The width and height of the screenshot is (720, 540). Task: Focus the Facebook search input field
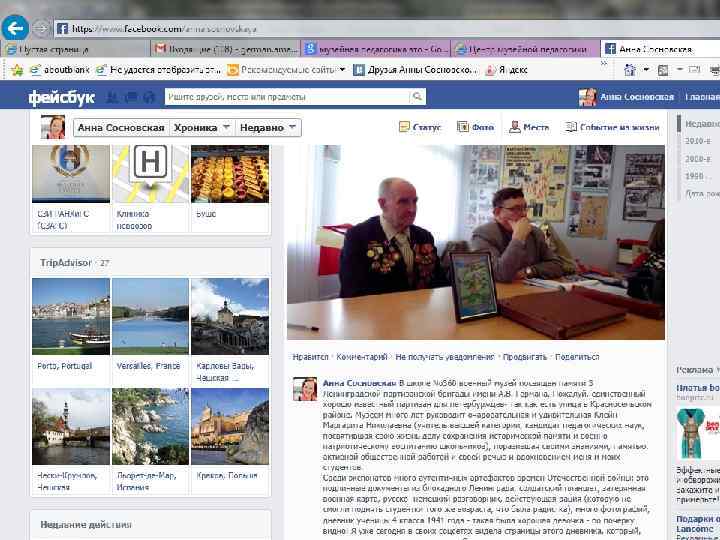[x=287, y=96]
